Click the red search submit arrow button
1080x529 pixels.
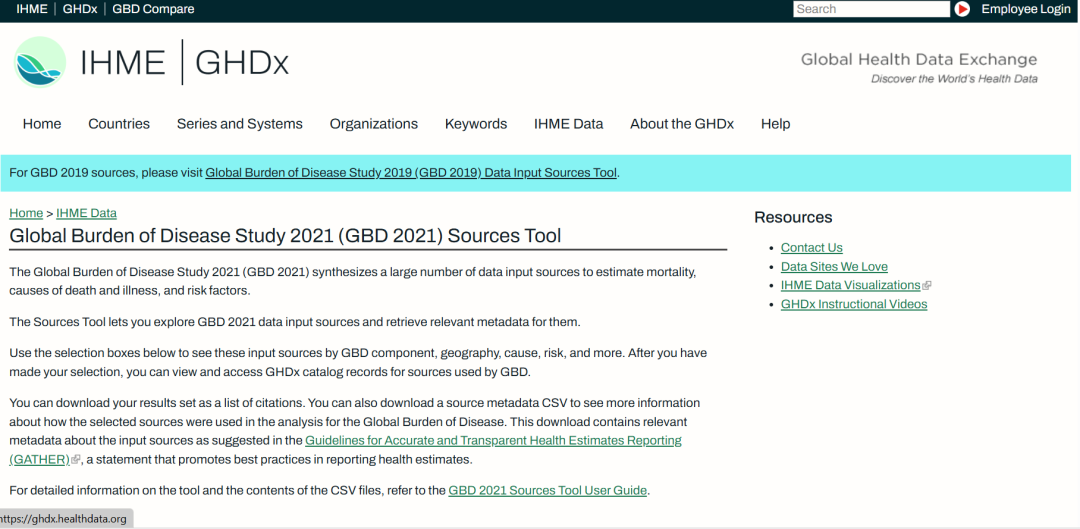pyautogui.click(x=962, y=9)
